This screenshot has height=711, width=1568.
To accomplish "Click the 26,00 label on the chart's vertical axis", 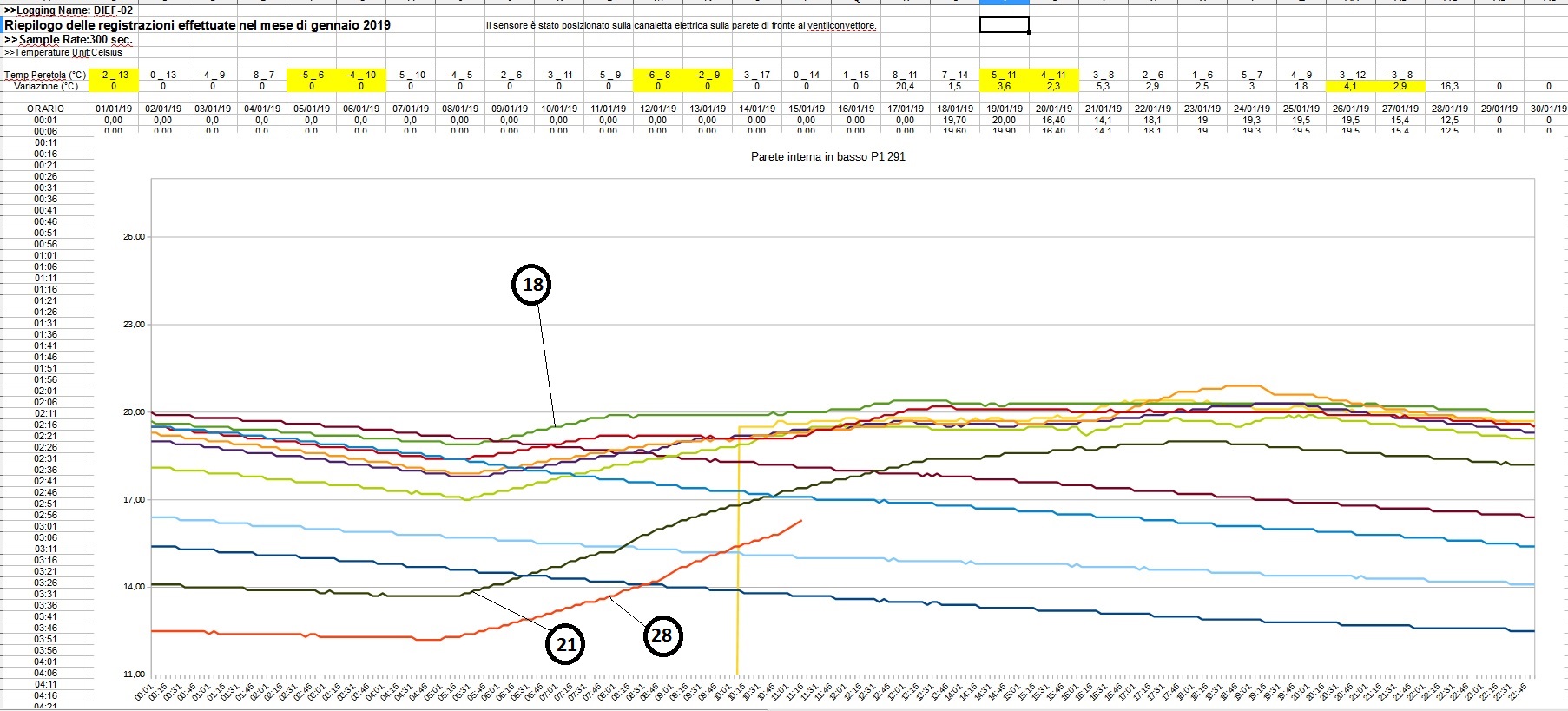I will (x=134, y=237).
